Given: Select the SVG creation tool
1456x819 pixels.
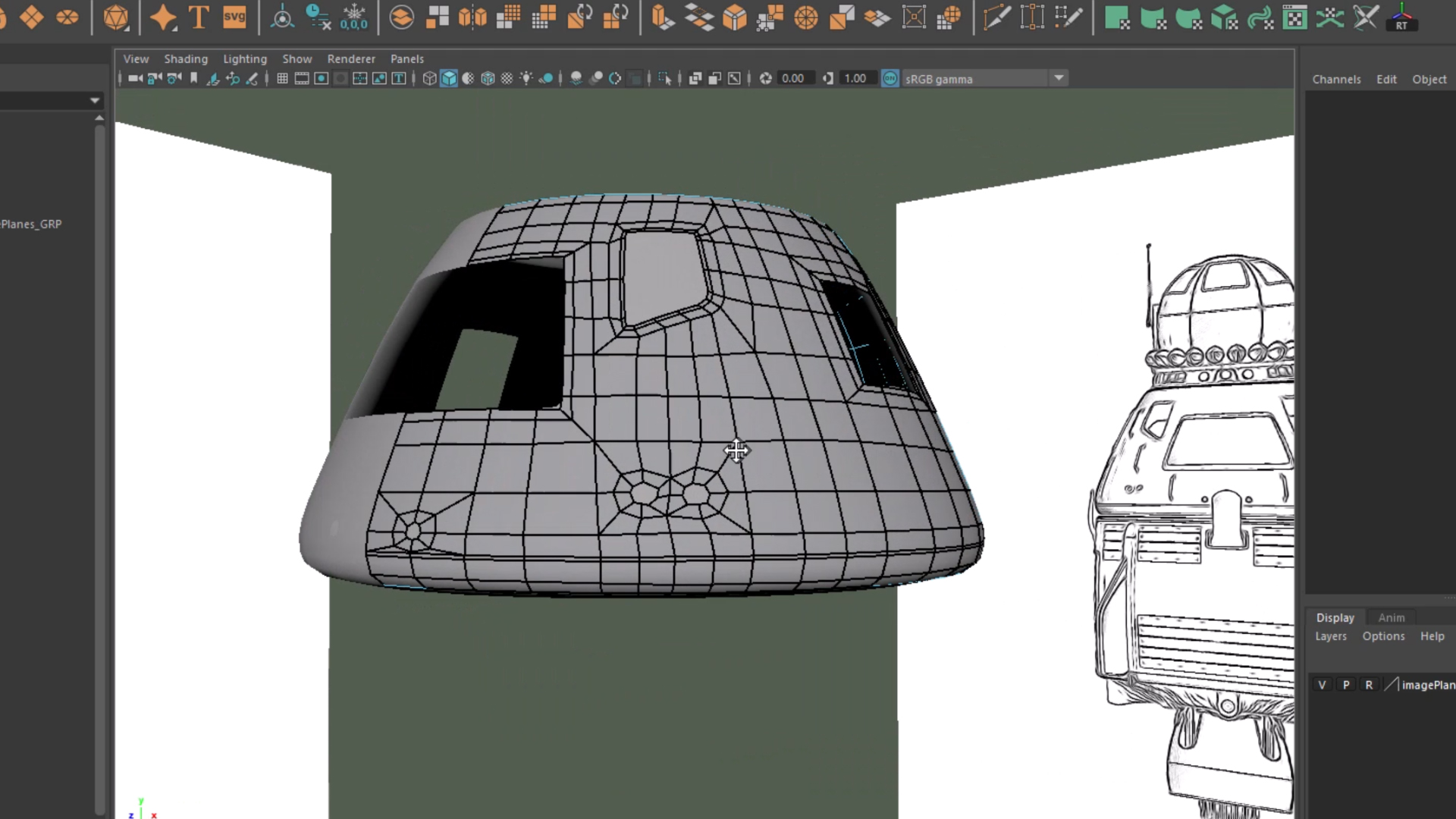Looking at the screenshot, I should click(x=235, y=17).
